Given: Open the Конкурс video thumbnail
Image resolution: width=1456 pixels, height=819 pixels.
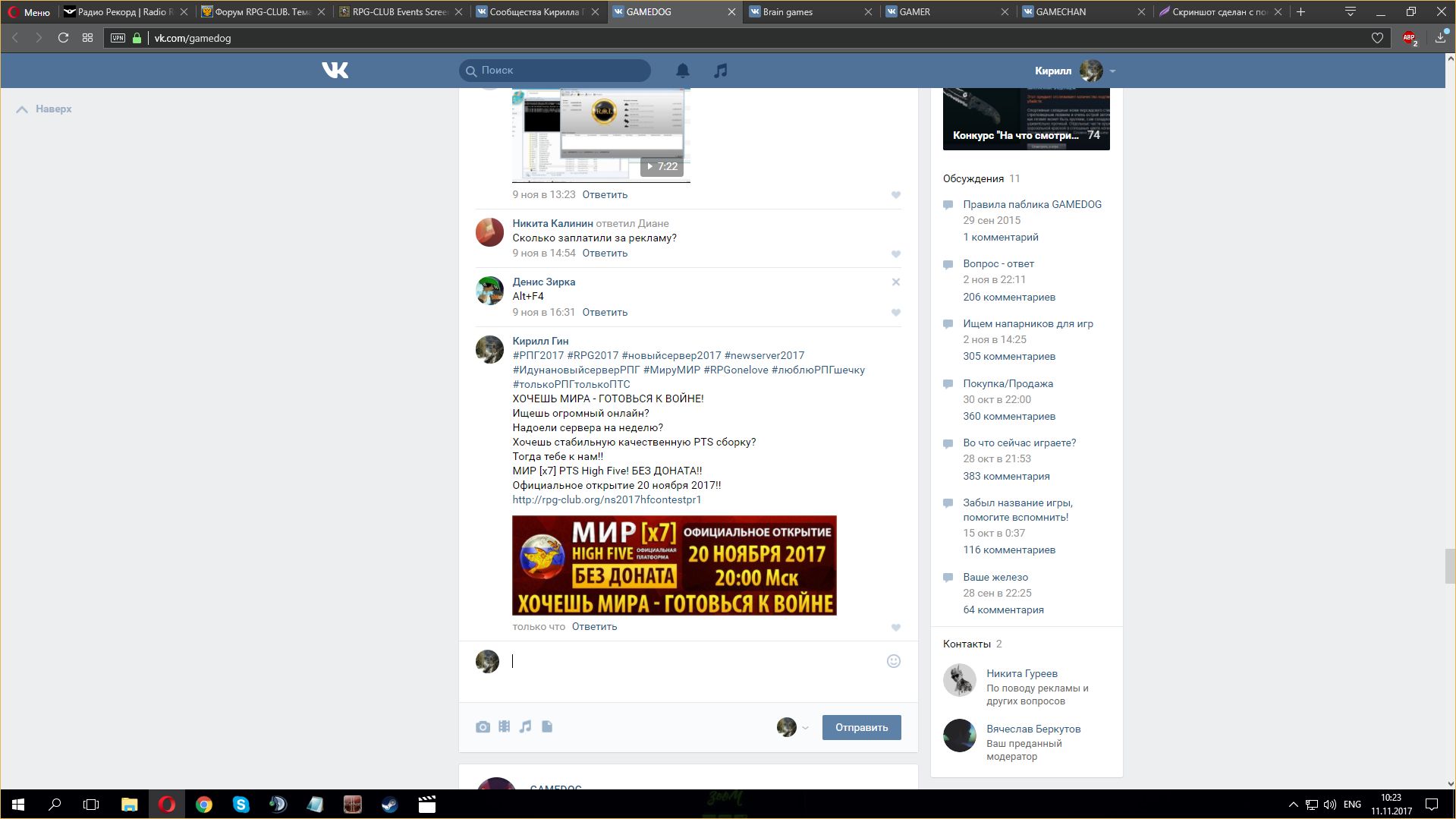Looking at the screenshot, I should point(1026,119).
